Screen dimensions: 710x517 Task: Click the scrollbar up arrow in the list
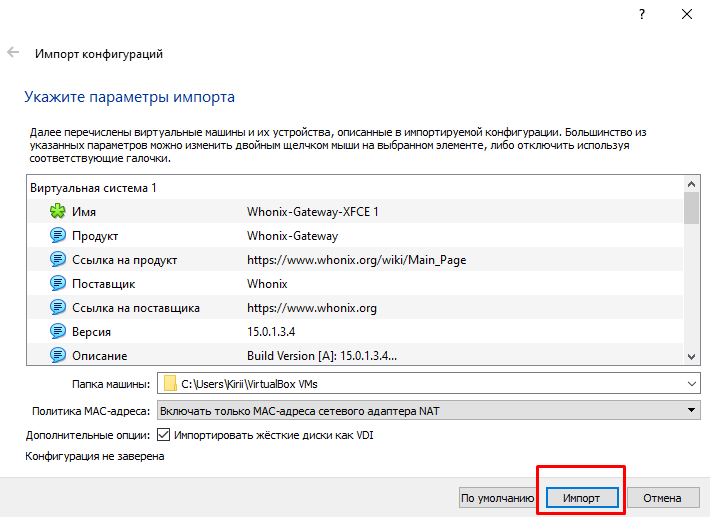click(691, 184)
